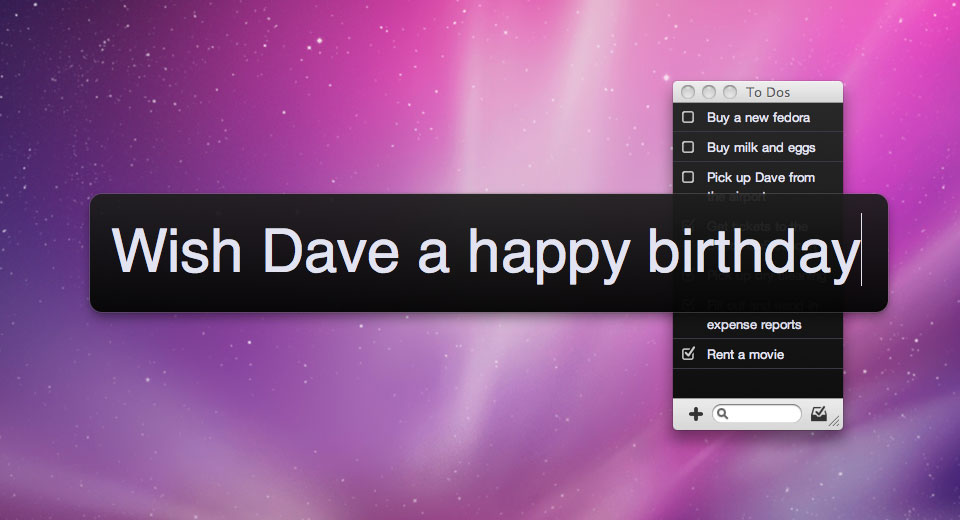Select the "expense reports" entry text
960x520 pixels.
[x=754, y=325]
